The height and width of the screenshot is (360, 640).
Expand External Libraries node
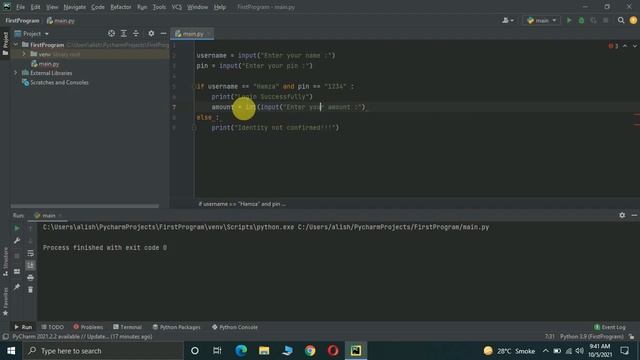(16, 73)
